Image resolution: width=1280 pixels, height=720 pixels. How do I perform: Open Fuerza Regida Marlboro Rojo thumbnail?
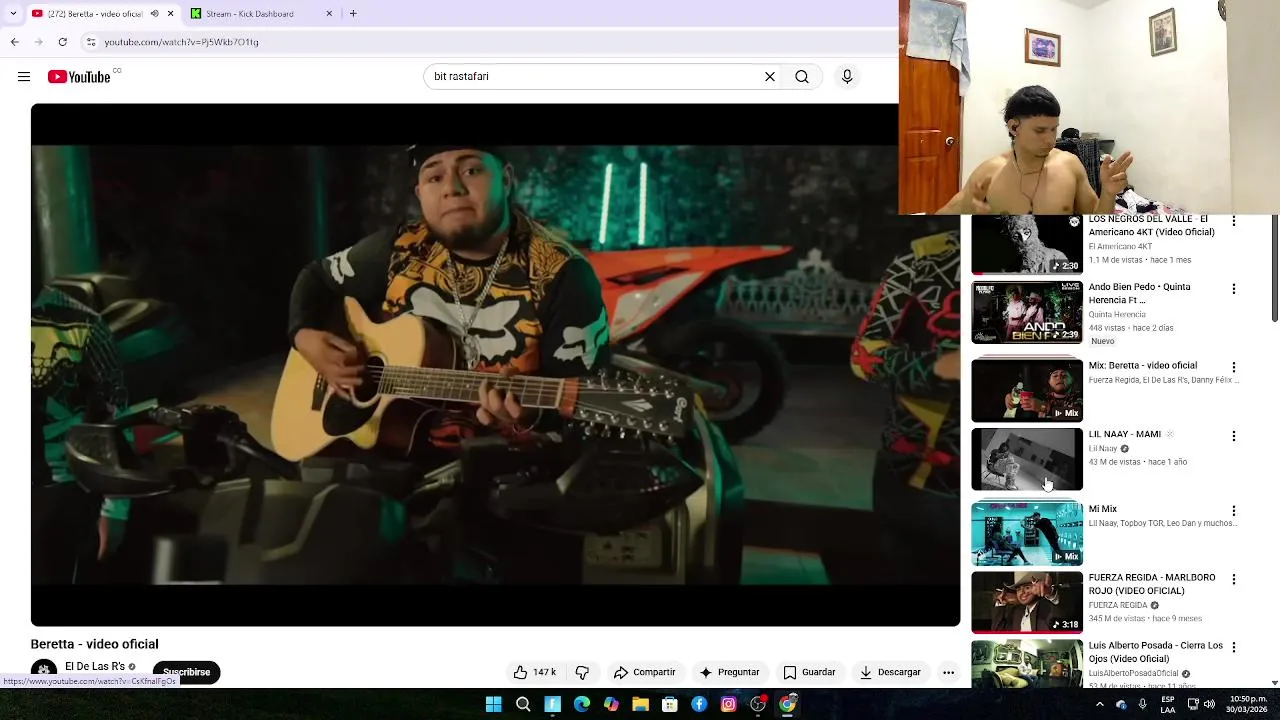[x=1027, y=602]
